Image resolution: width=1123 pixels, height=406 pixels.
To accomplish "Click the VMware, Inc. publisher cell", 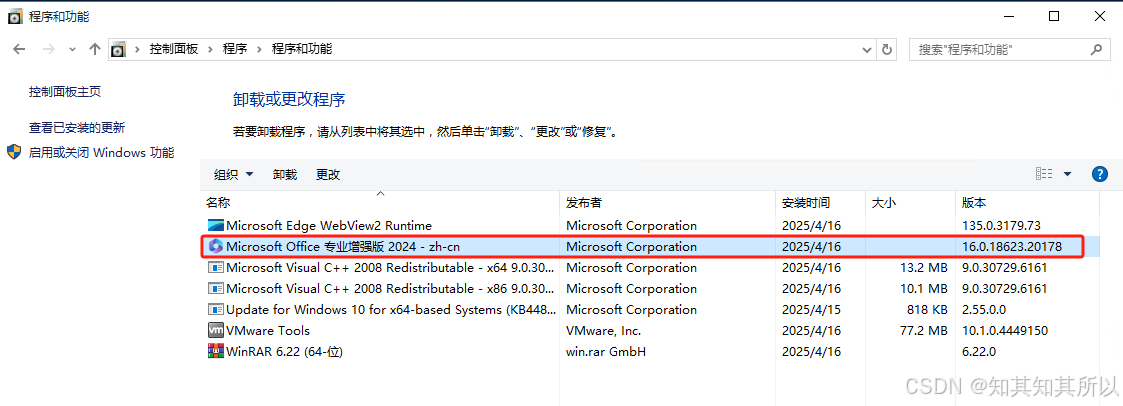I will click(603, 331).
